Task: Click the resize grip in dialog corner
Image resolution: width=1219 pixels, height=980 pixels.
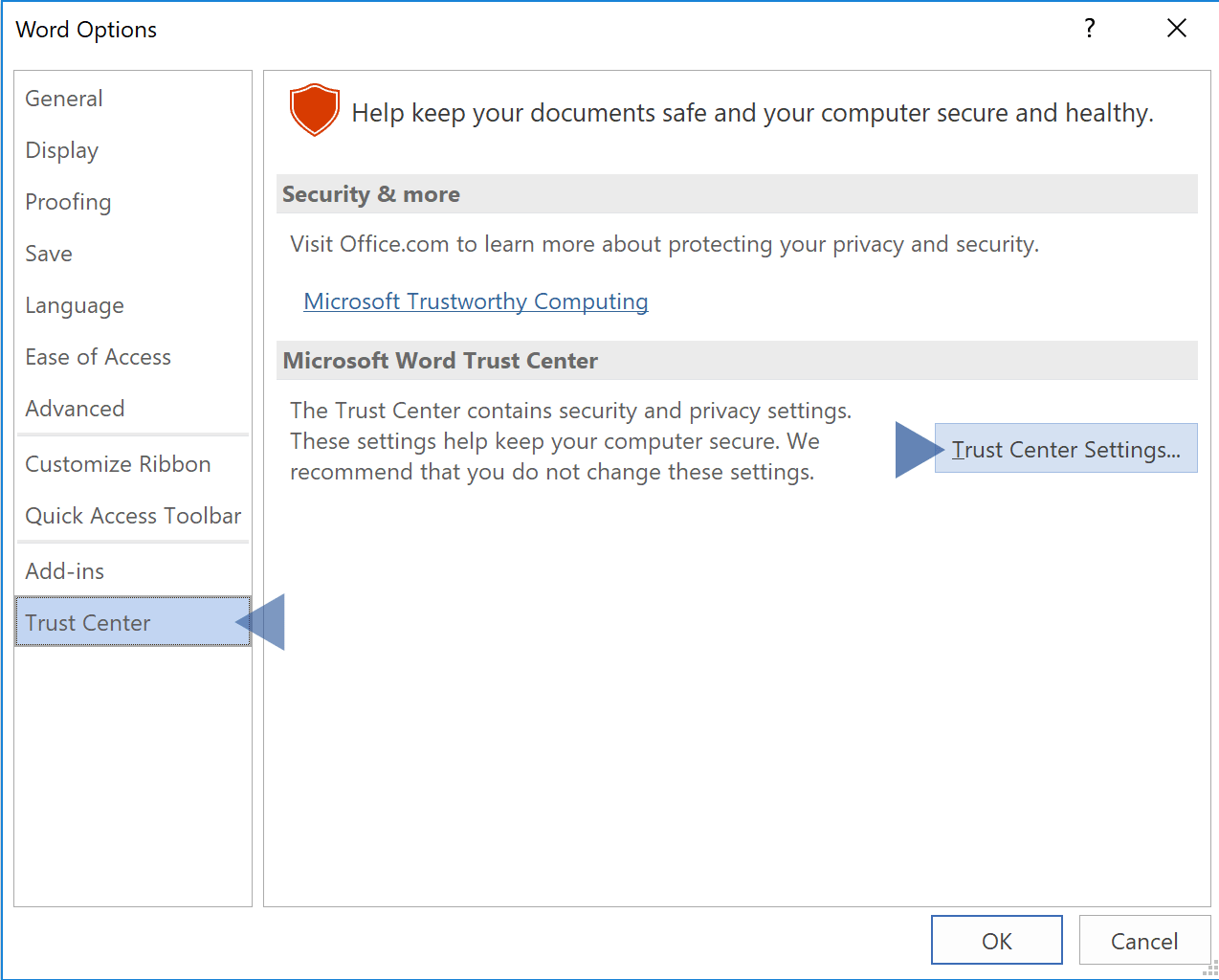Action: (x=1209, y=969)
